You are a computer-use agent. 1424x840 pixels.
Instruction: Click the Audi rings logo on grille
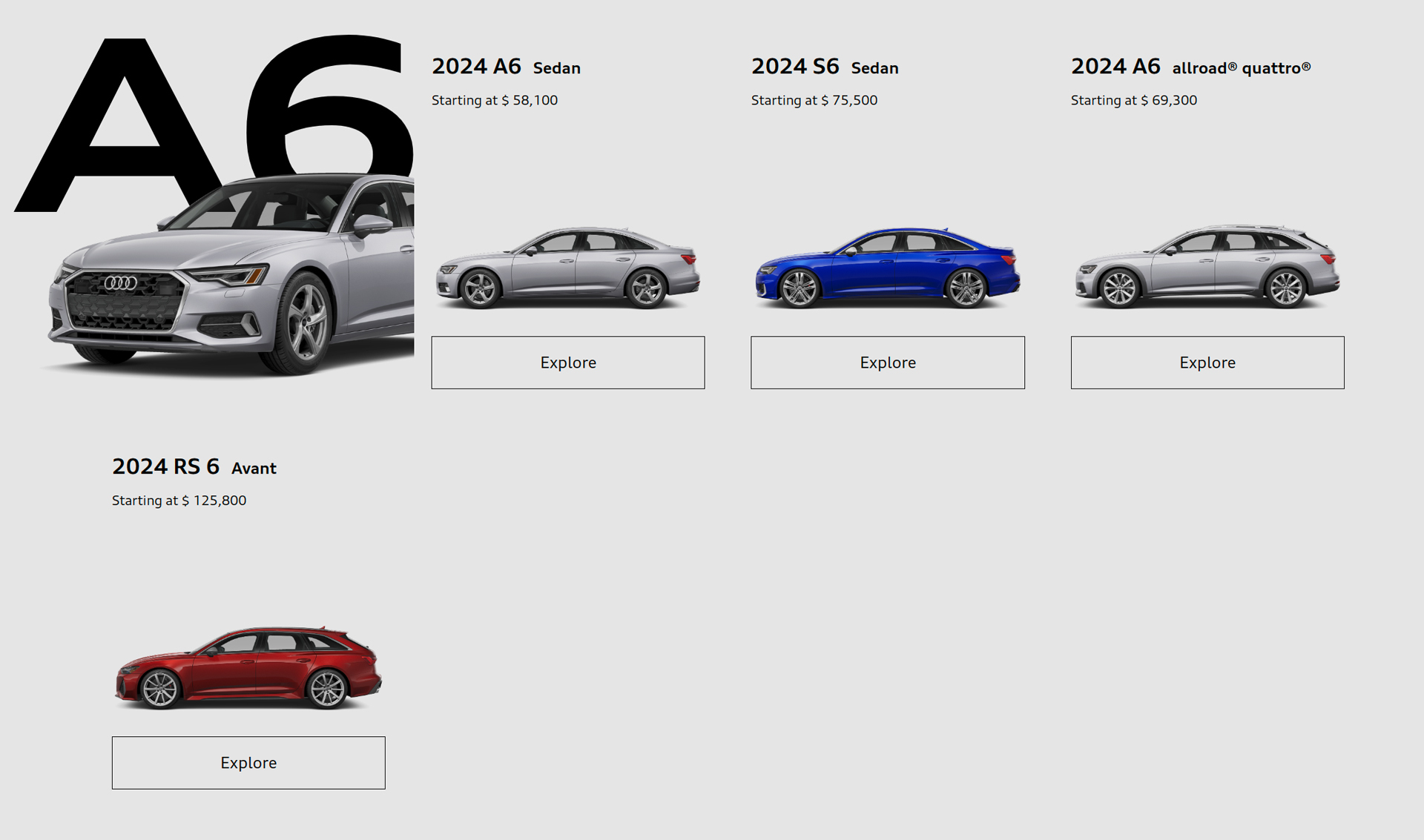[120, 282]
